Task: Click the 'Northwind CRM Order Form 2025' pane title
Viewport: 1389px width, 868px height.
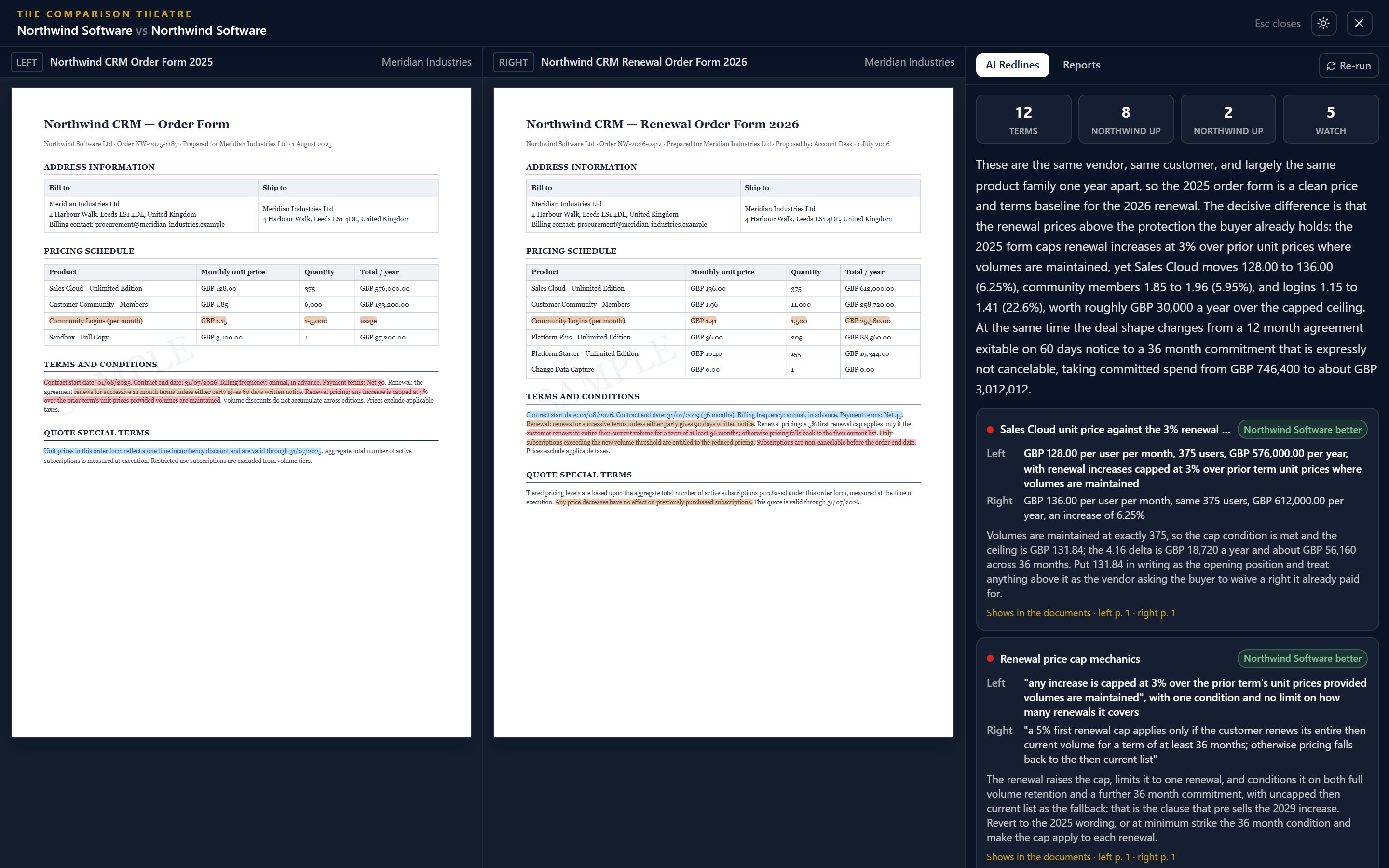Action: point(132,62)
